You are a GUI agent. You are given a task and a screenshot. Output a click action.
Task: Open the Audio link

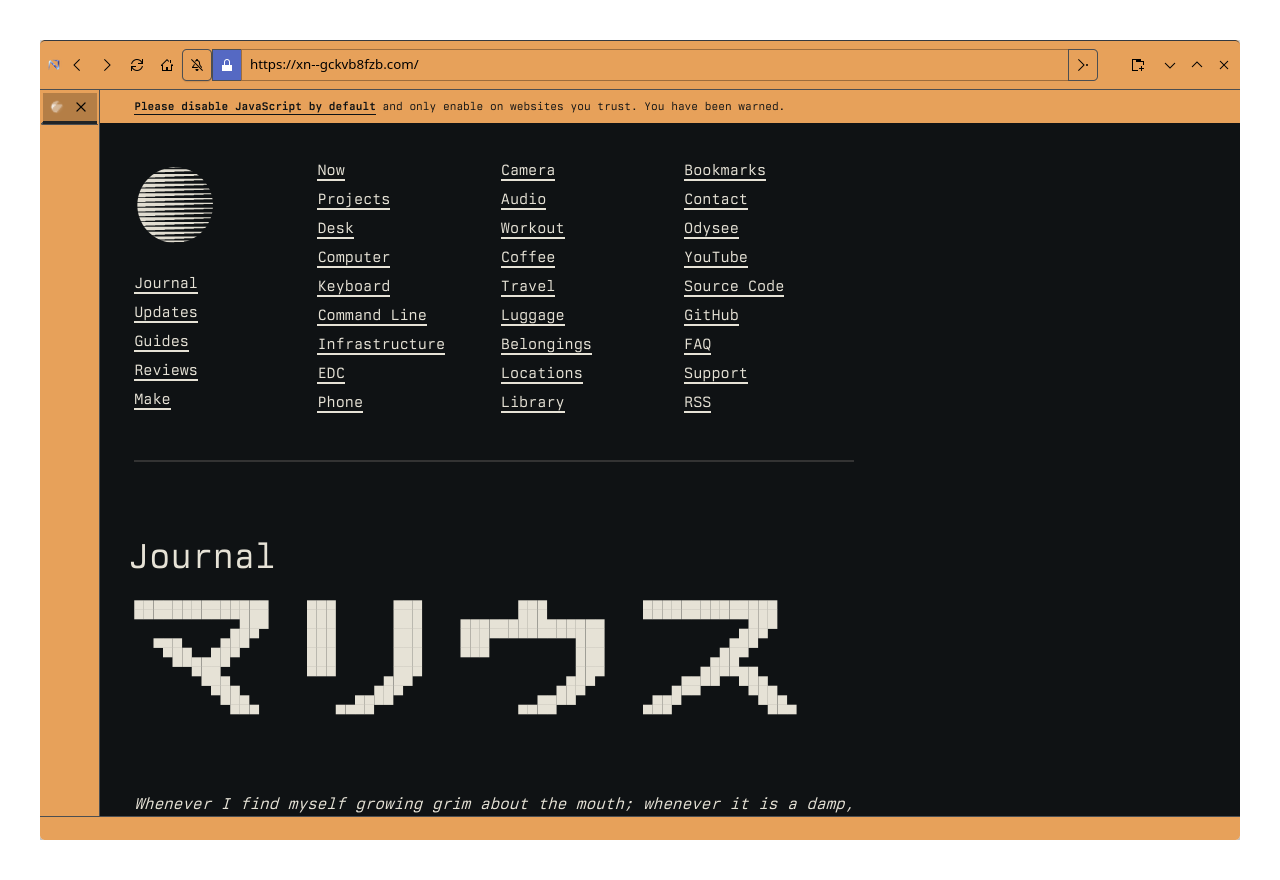pos(524,200)
